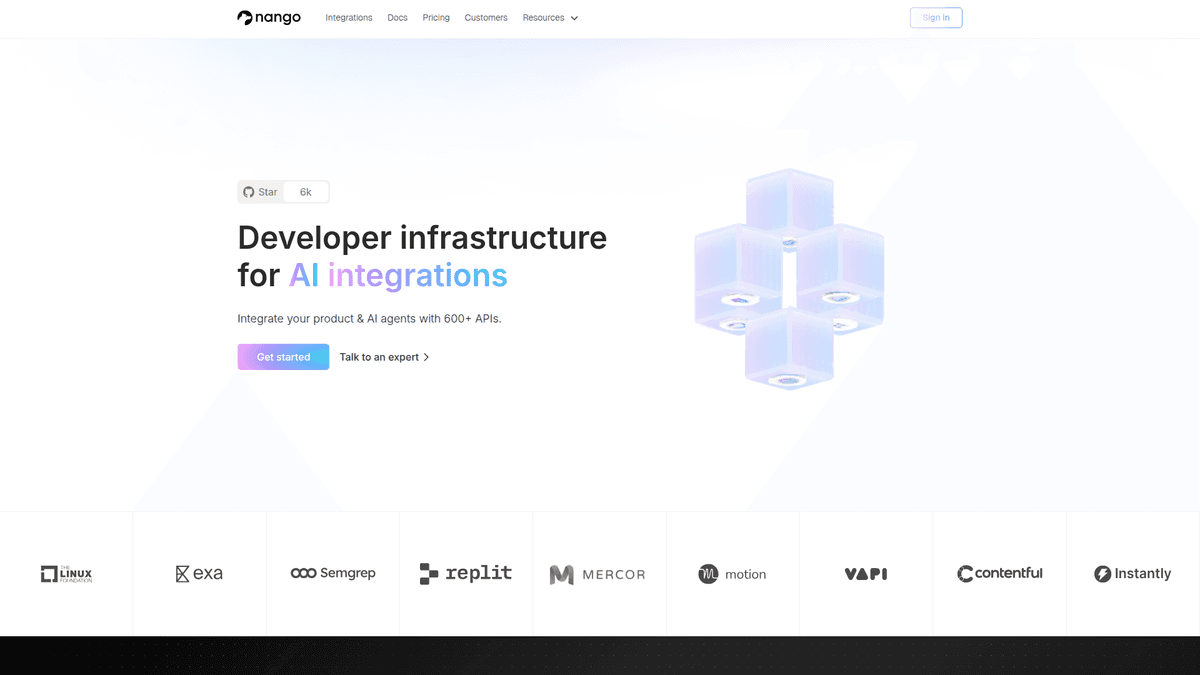The width and height of the screenshot is (1200, 675).
Task: Click the 'Developer infrastructure' heading
Action: point(422,238)
